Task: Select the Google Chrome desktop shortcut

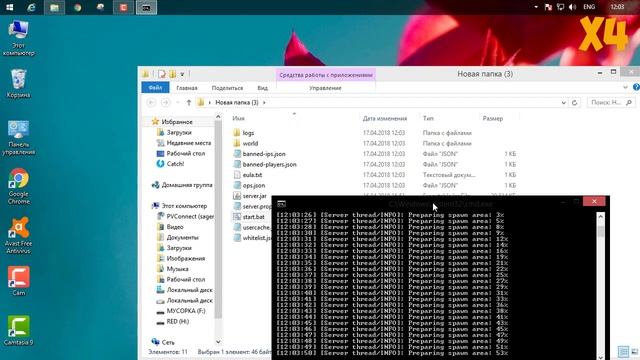Action: coord(18,186)
